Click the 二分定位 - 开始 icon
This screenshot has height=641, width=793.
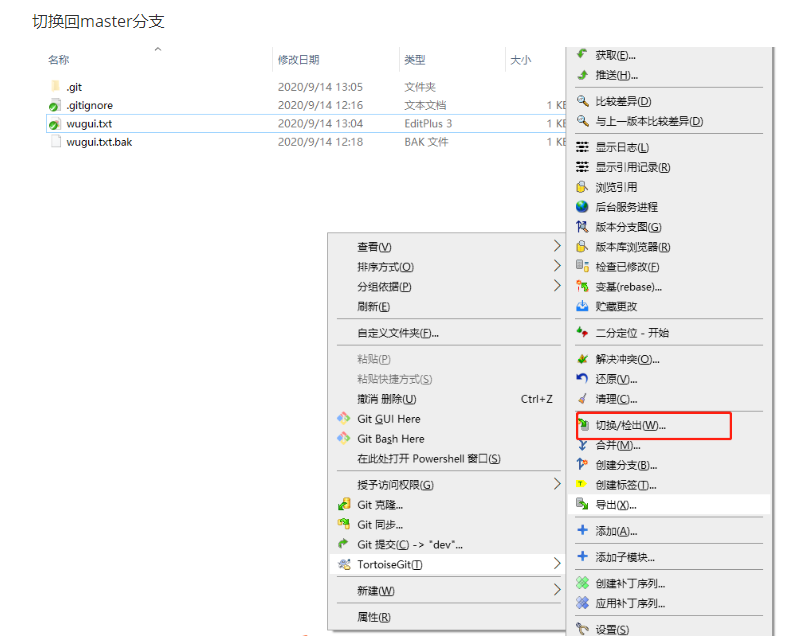tap(582, 332)
